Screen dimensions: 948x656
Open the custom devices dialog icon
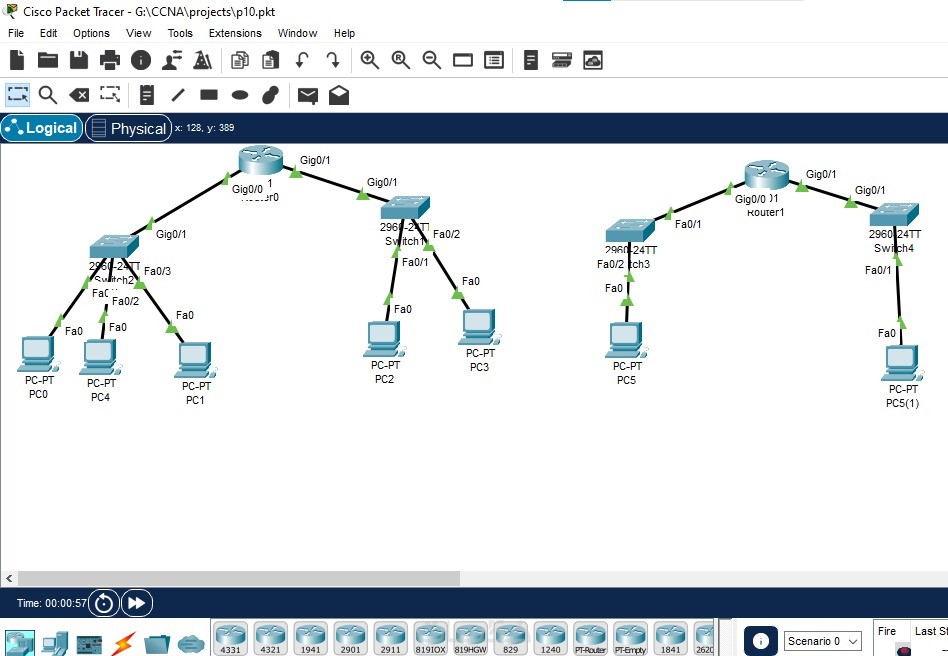(x=494, y=60)
